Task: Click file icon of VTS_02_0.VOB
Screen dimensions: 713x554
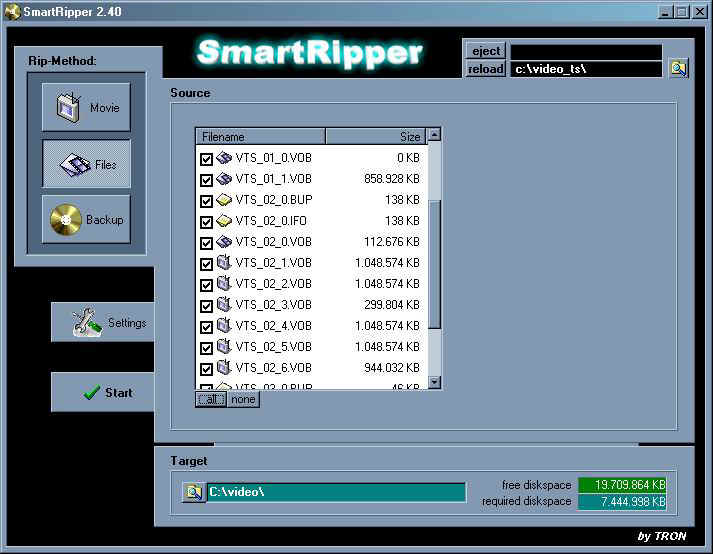Action: point(224,241)
